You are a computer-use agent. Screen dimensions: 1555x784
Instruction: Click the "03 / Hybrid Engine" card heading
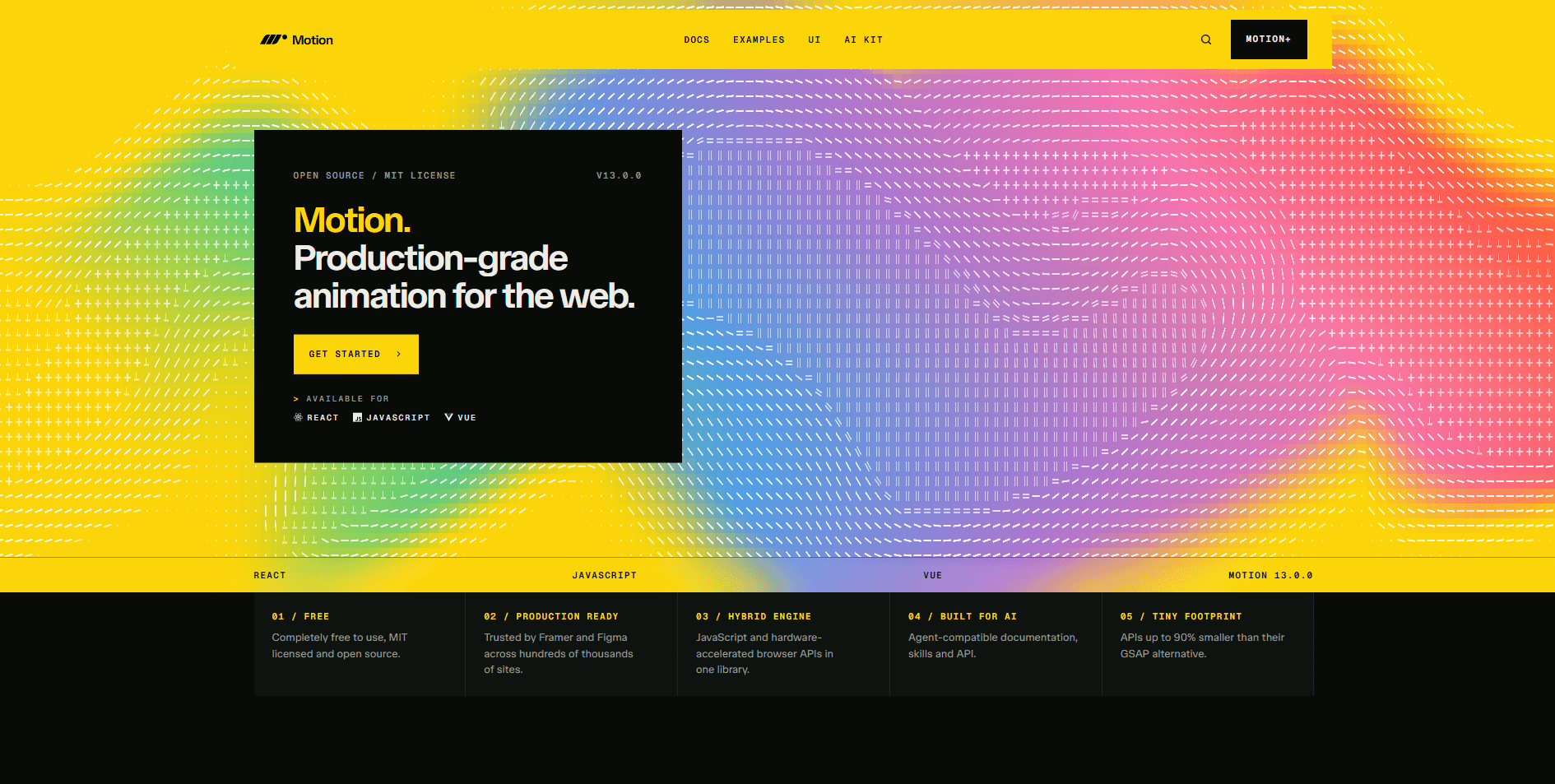click(x=754, y=616)
